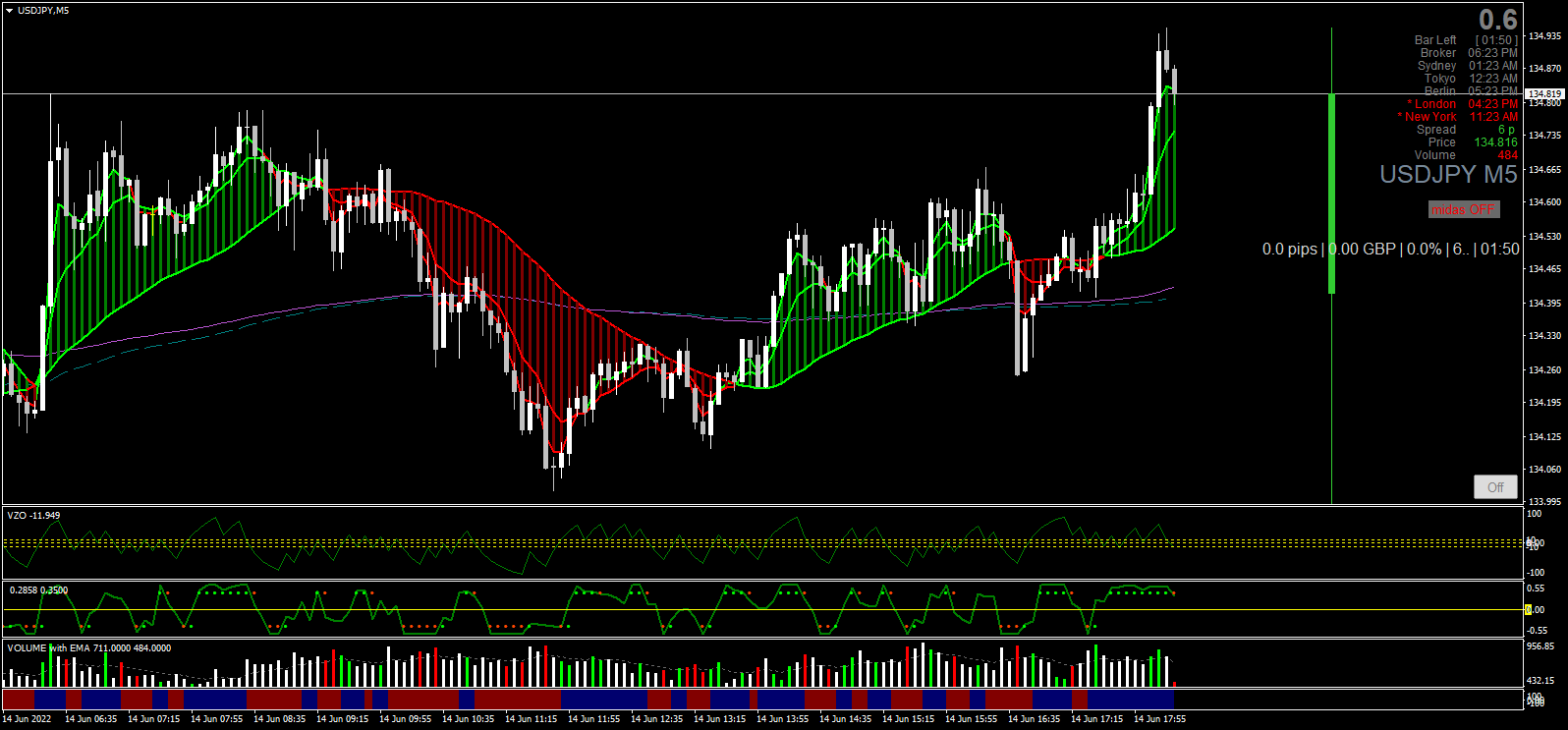Click the 0.0 pips profit summary line
This screenshot has width=1568, height=730.
[1390, 250]
